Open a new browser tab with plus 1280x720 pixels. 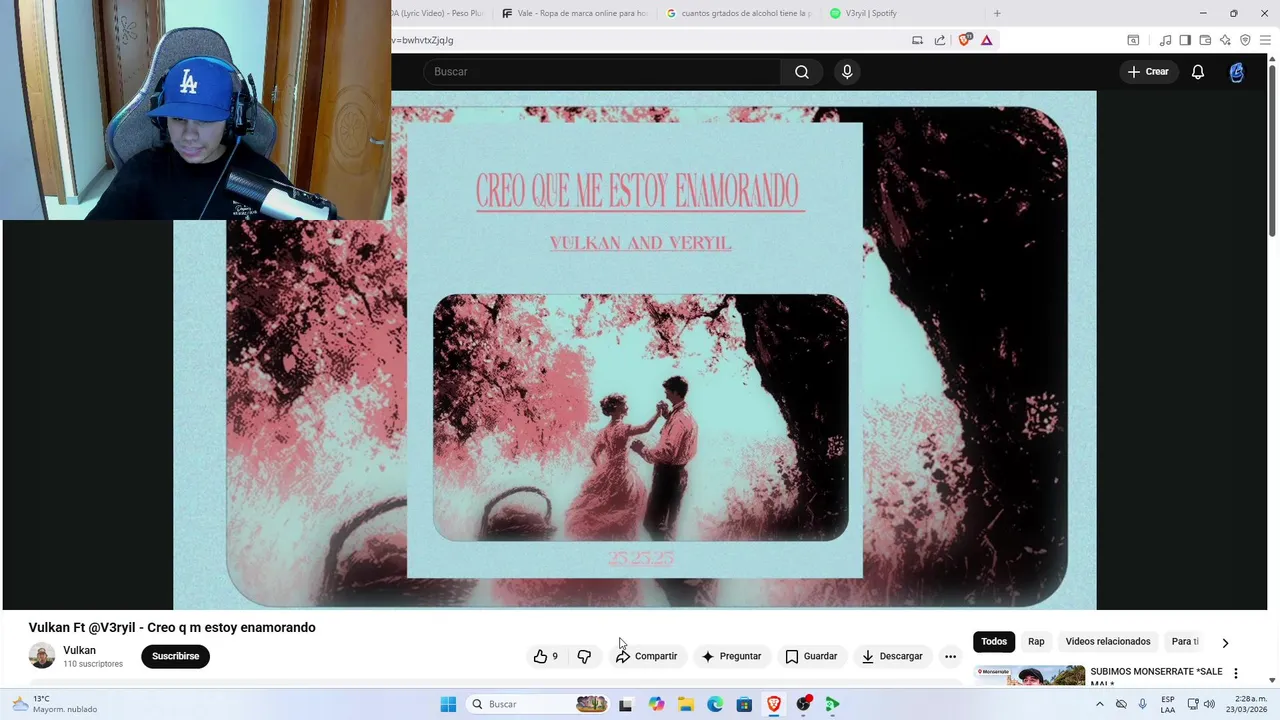pyautogui.click(x=997, y=13)
